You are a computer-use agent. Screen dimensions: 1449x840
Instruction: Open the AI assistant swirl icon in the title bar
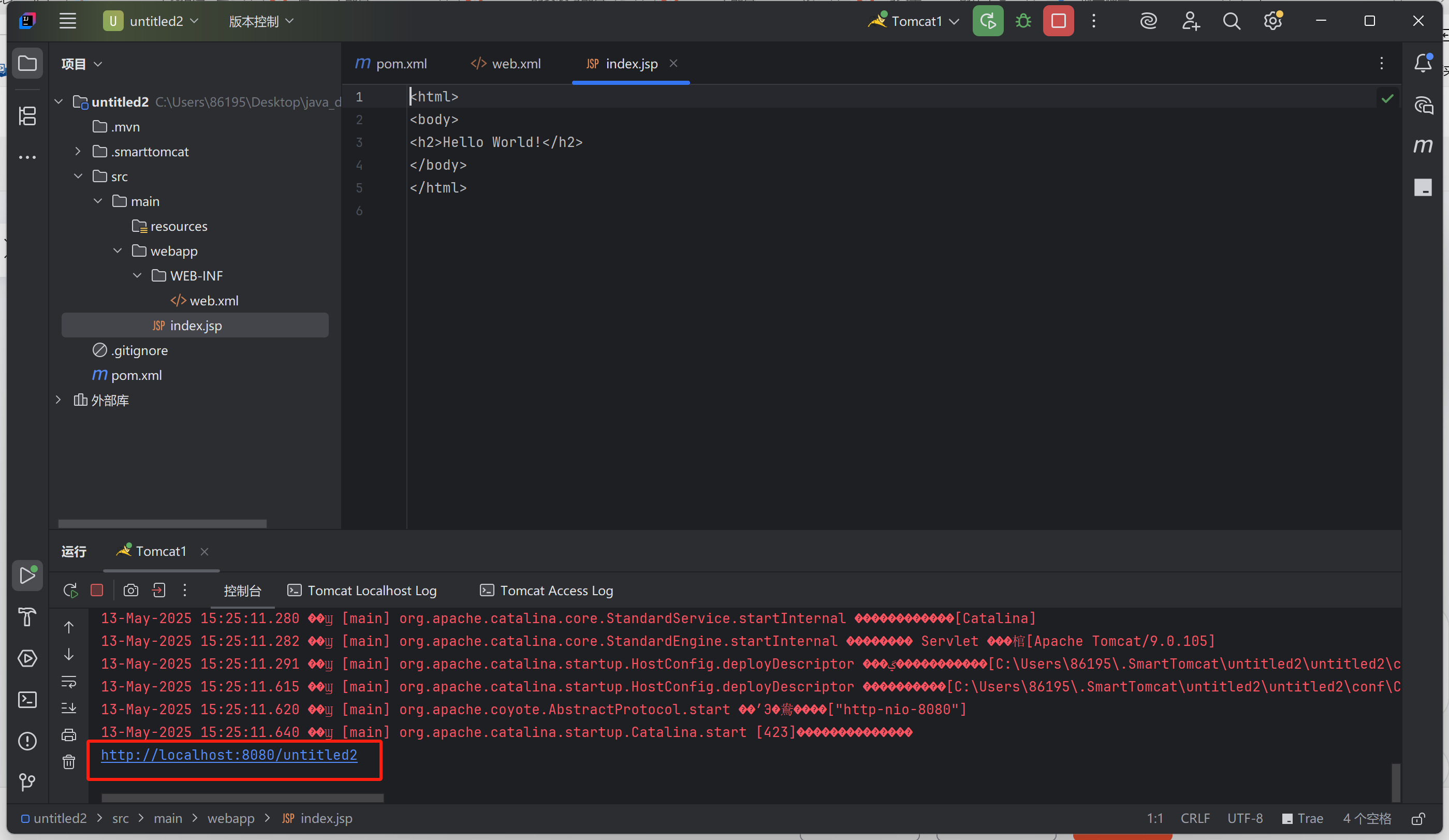[1148, 21]
